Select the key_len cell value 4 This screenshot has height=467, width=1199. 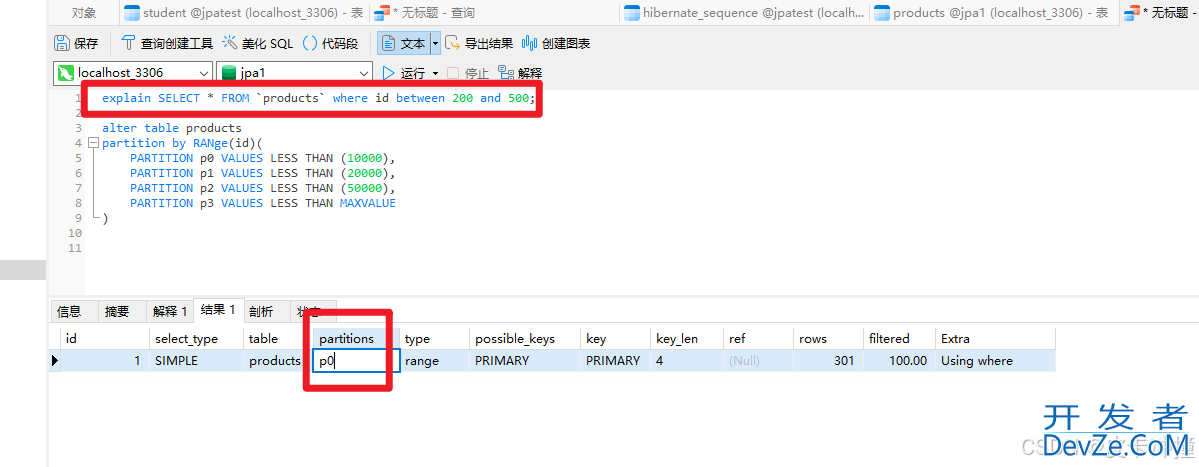(686, 361)
